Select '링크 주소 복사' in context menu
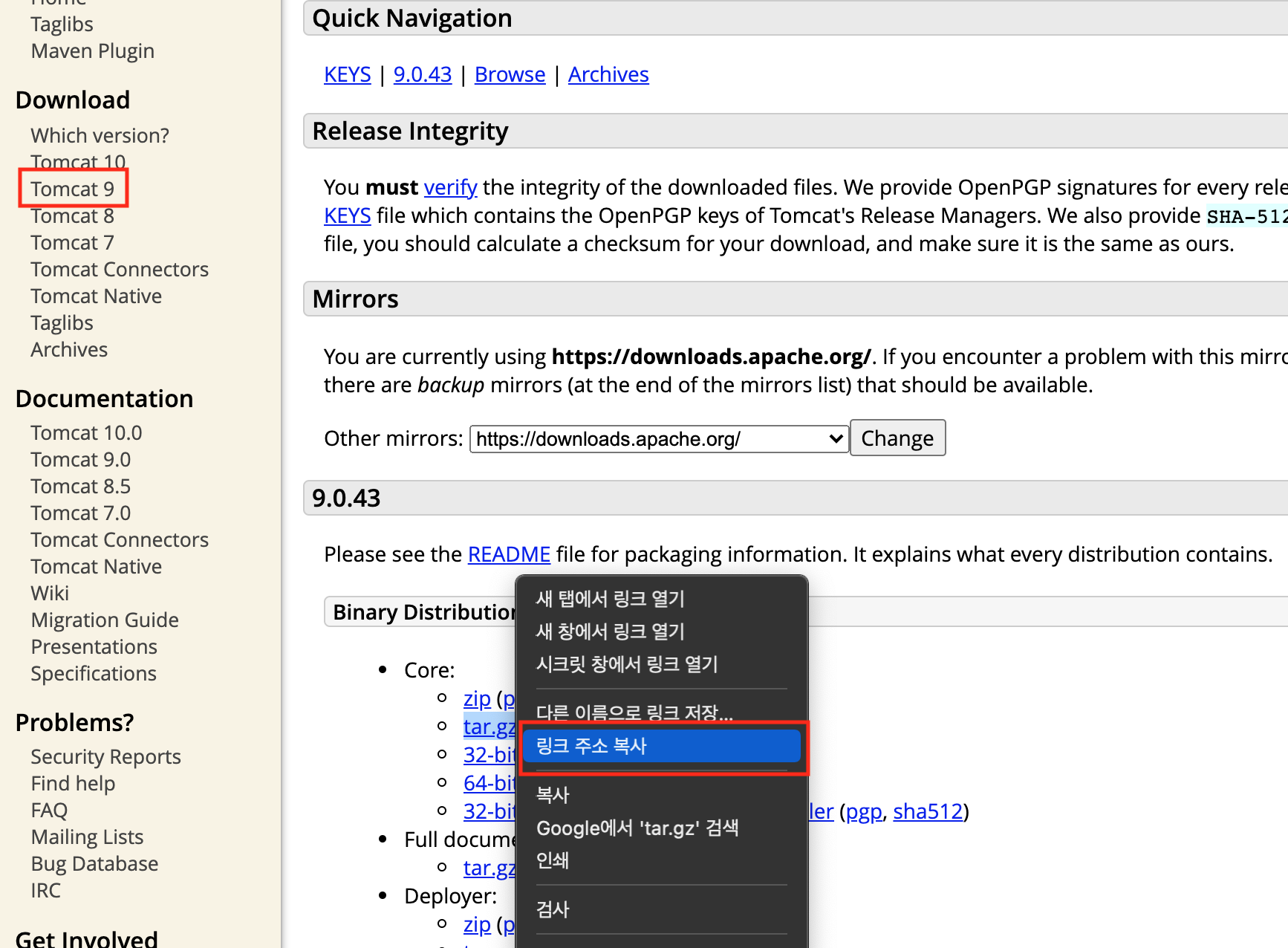The image size is (1288, 948). pos(661,746)
